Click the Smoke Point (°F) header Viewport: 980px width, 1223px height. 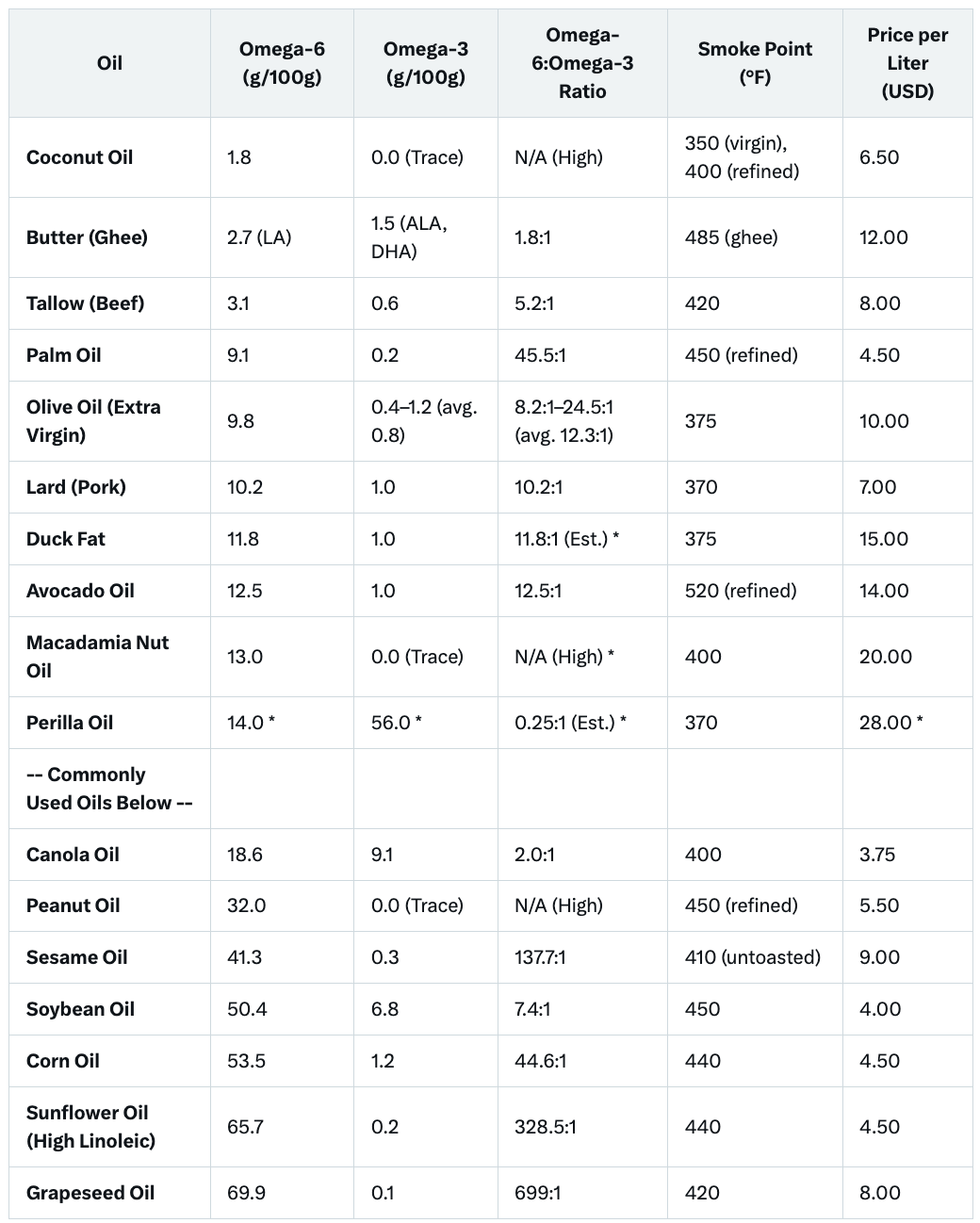pos(755,63)
